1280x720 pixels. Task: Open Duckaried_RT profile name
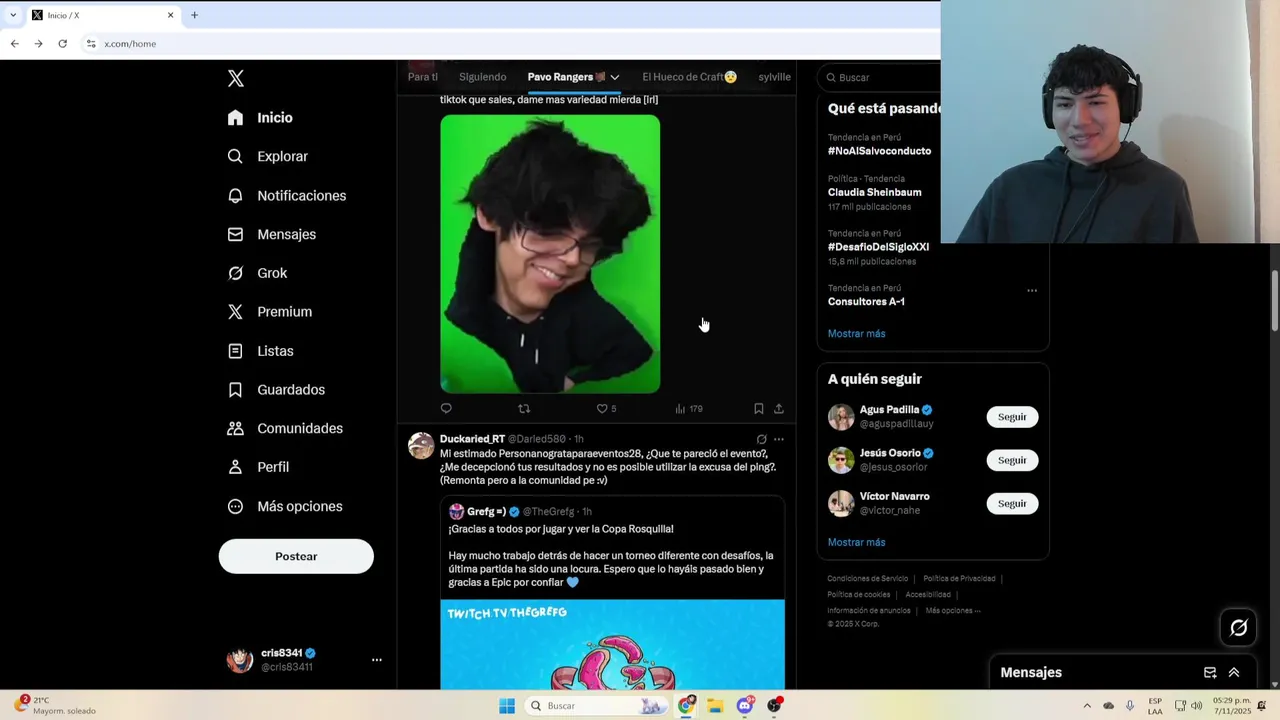(472, 439)
